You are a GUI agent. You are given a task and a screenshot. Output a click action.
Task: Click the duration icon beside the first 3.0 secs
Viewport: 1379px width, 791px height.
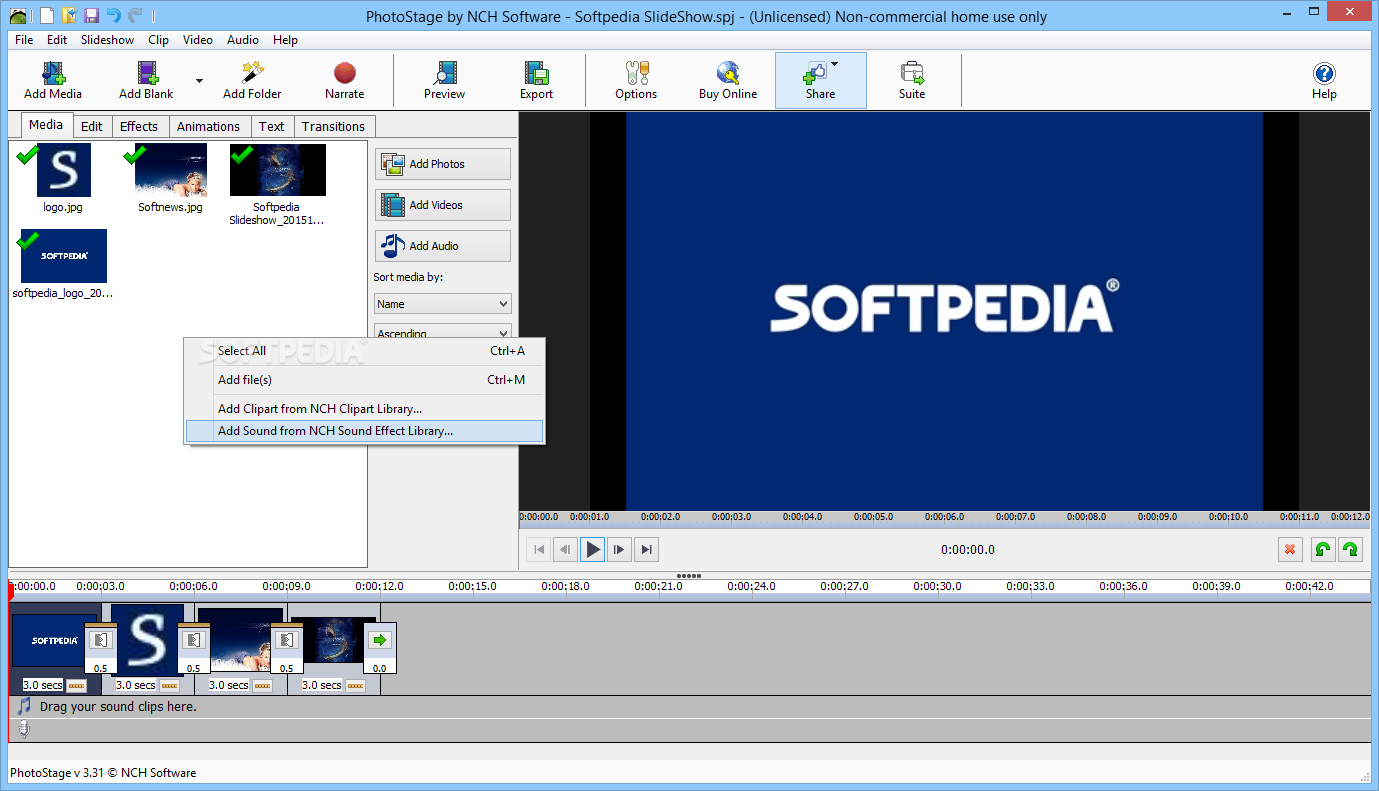coord(76,685)
